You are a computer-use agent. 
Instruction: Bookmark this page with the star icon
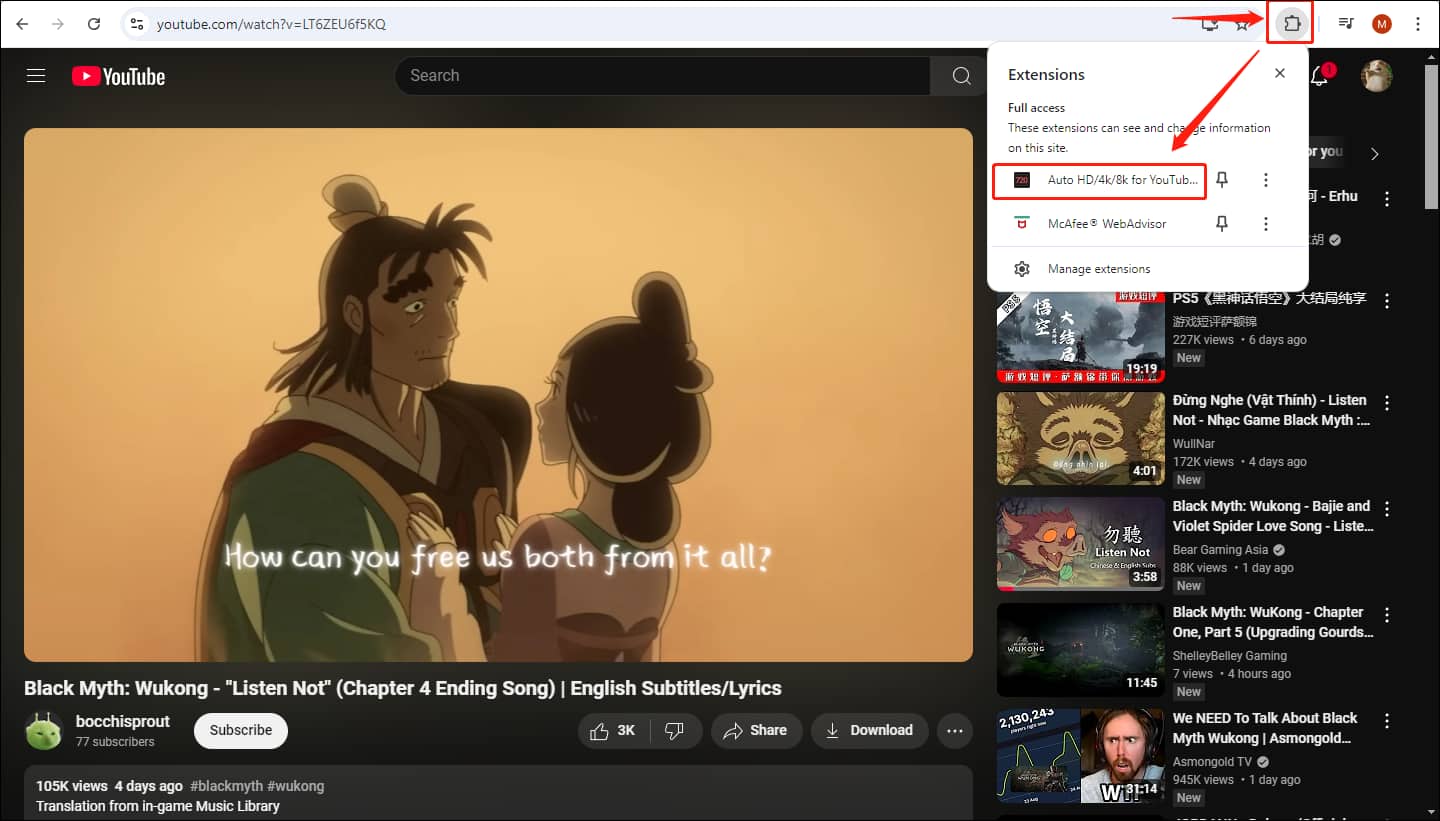pyautogui.click(x=1242, y=24)
